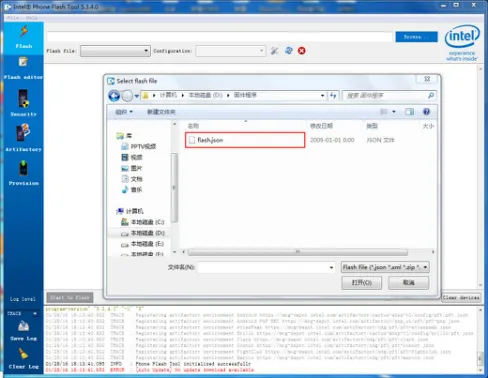Click the Open button in dialog
Viewport: 488px width, 378px height.
[362, 283]
